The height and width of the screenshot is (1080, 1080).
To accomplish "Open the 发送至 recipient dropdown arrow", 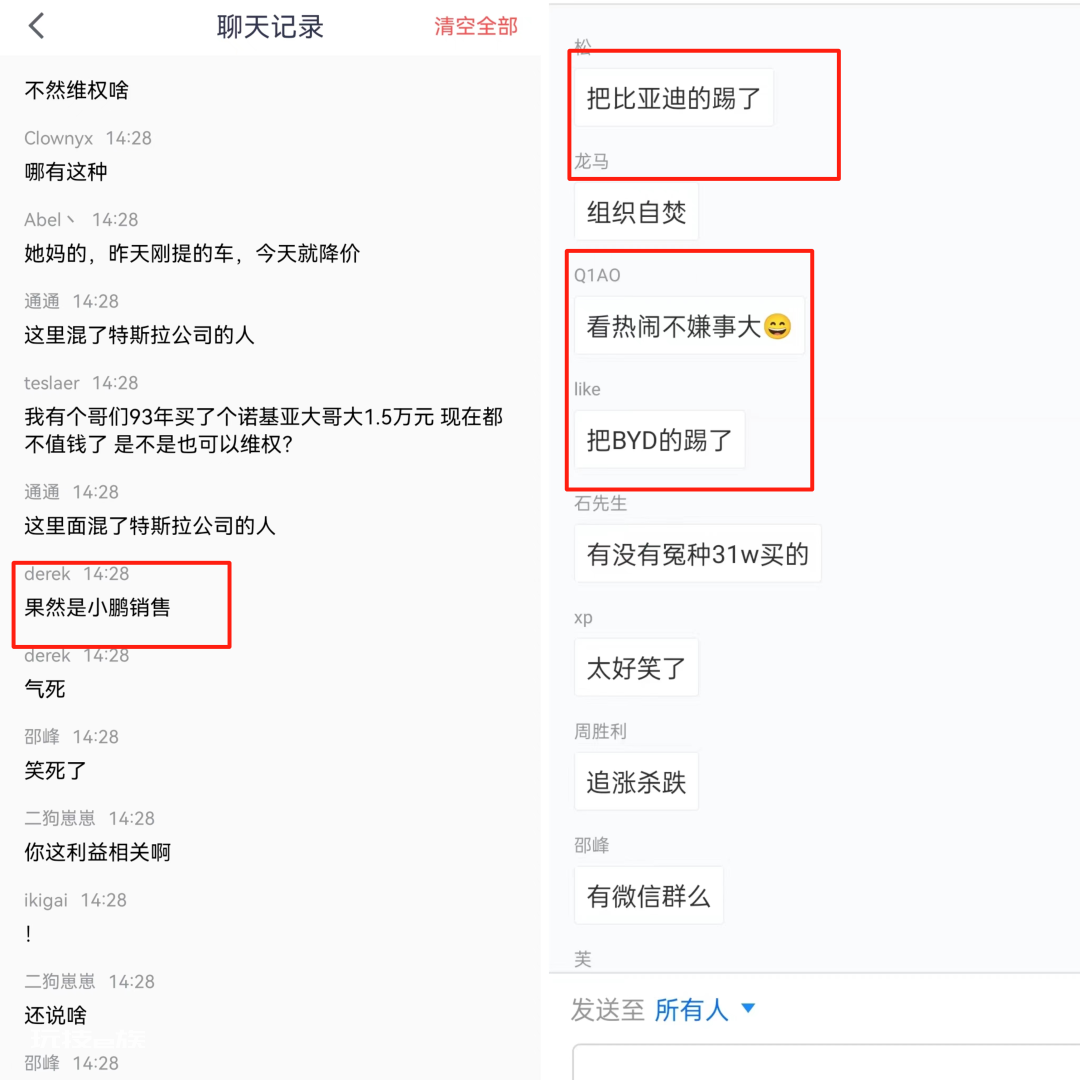I will click(x=748, y=1009).
